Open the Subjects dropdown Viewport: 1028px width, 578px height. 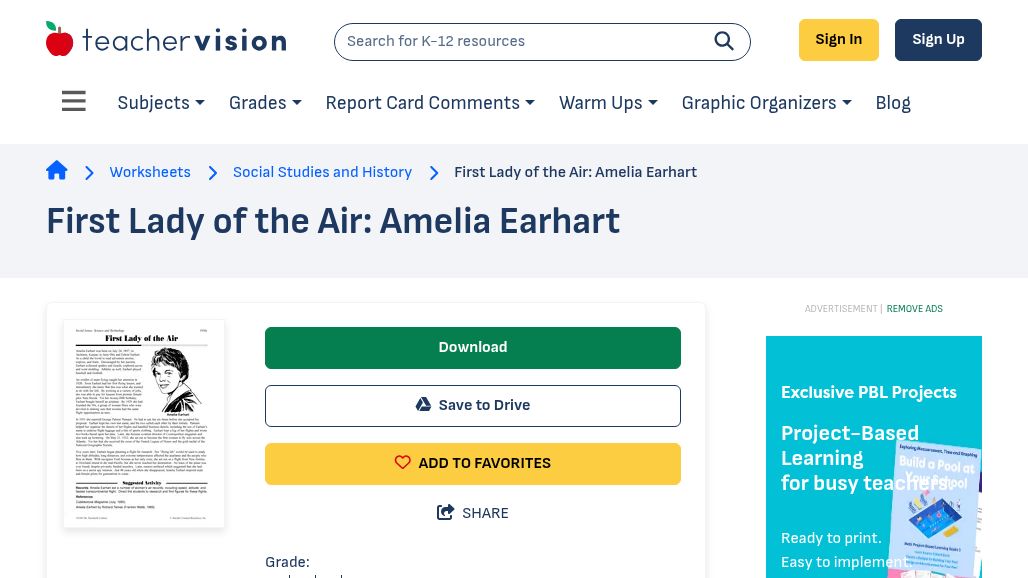coord(160,103)
